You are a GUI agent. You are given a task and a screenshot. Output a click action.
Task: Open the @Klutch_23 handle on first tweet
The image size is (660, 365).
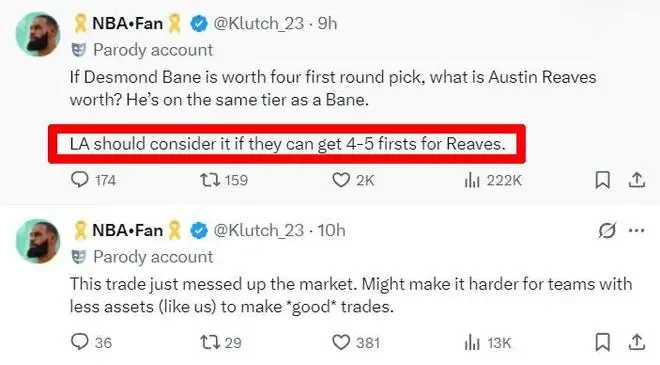258,24
